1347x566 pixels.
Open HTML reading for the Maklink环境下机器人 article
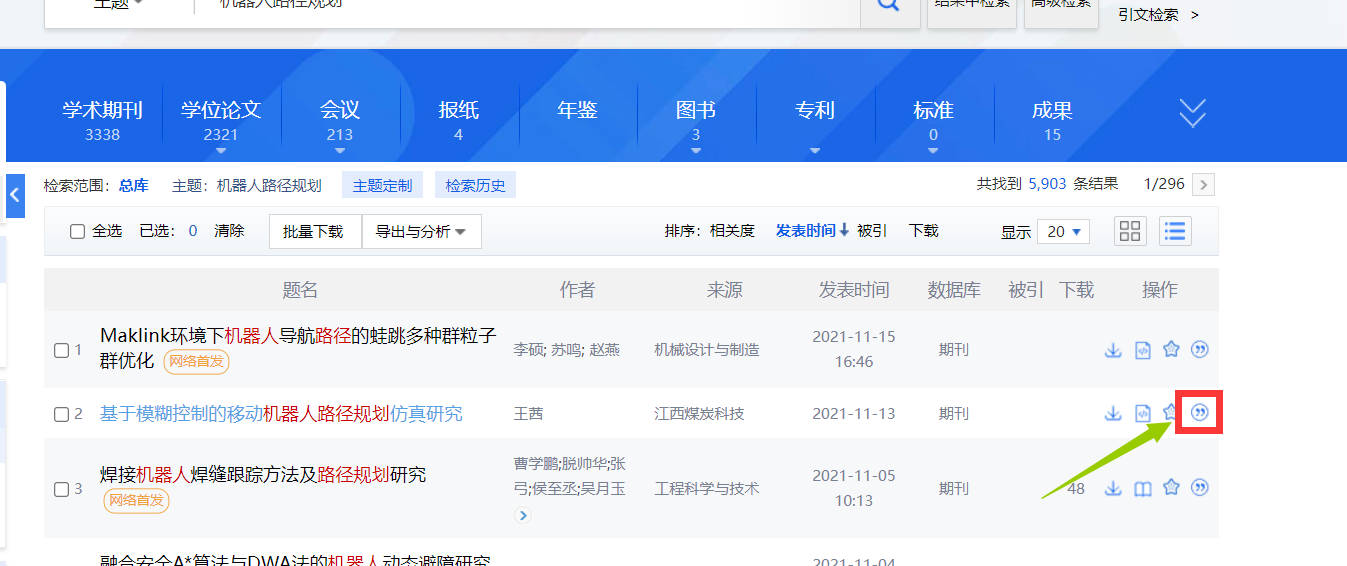(x=1143, y=350)
